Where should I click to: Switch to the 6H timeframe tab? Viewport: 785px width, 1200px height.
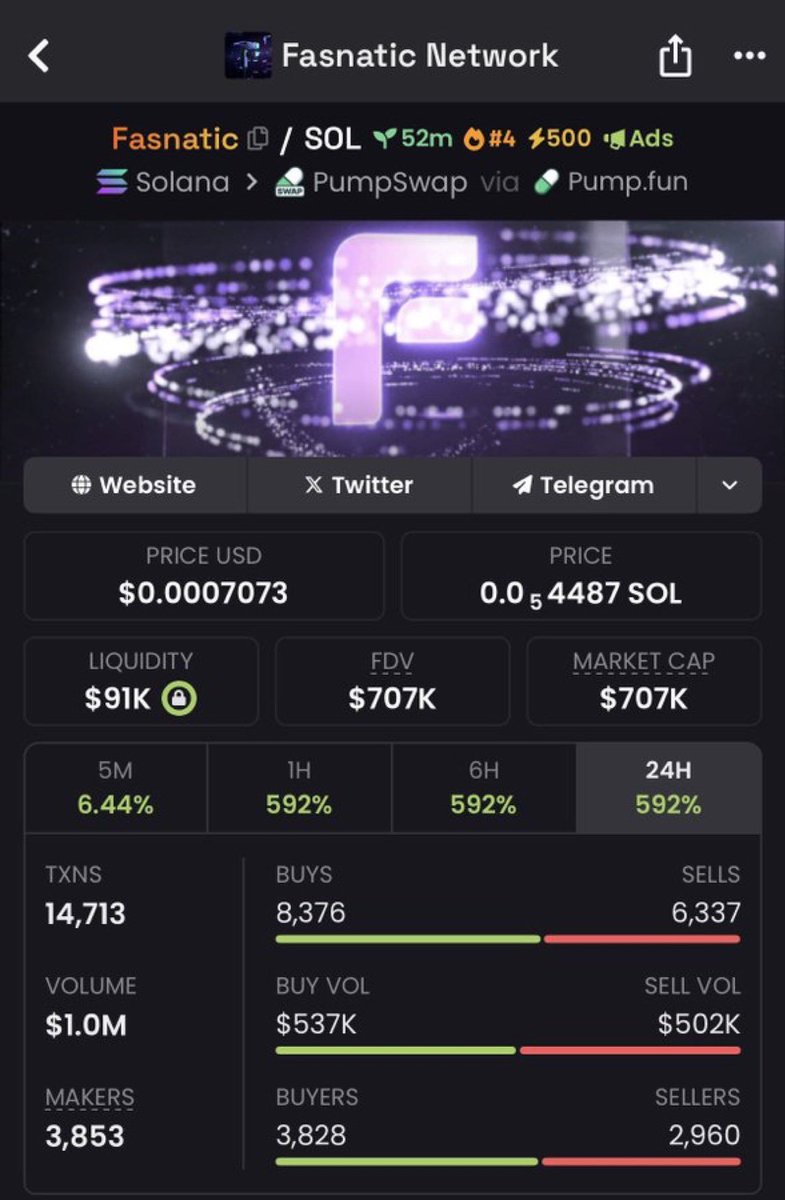pos(484,788)
